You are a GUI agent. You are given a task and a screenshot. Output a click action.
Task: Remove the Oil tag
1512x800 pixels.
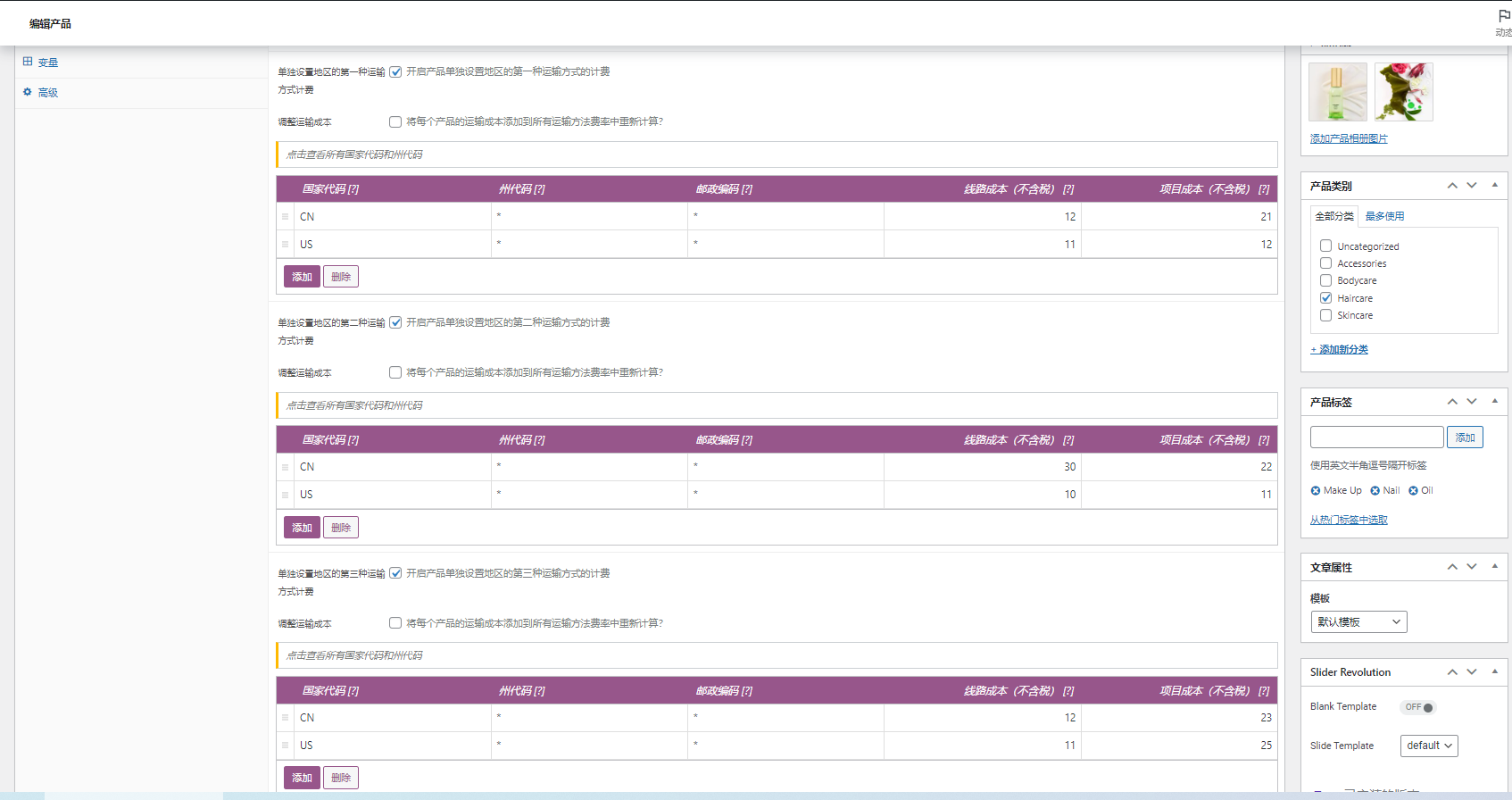point(1413,491)
